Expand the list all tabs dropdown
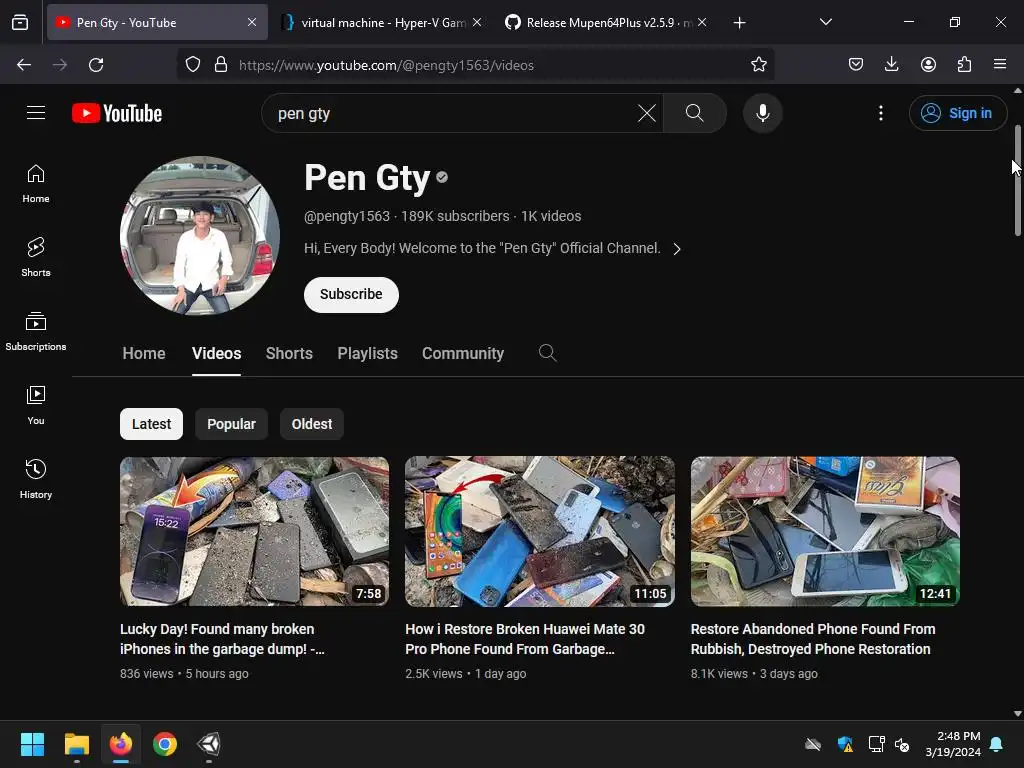The height and width of the screenshot is (768, 1024). click(825, 23)
